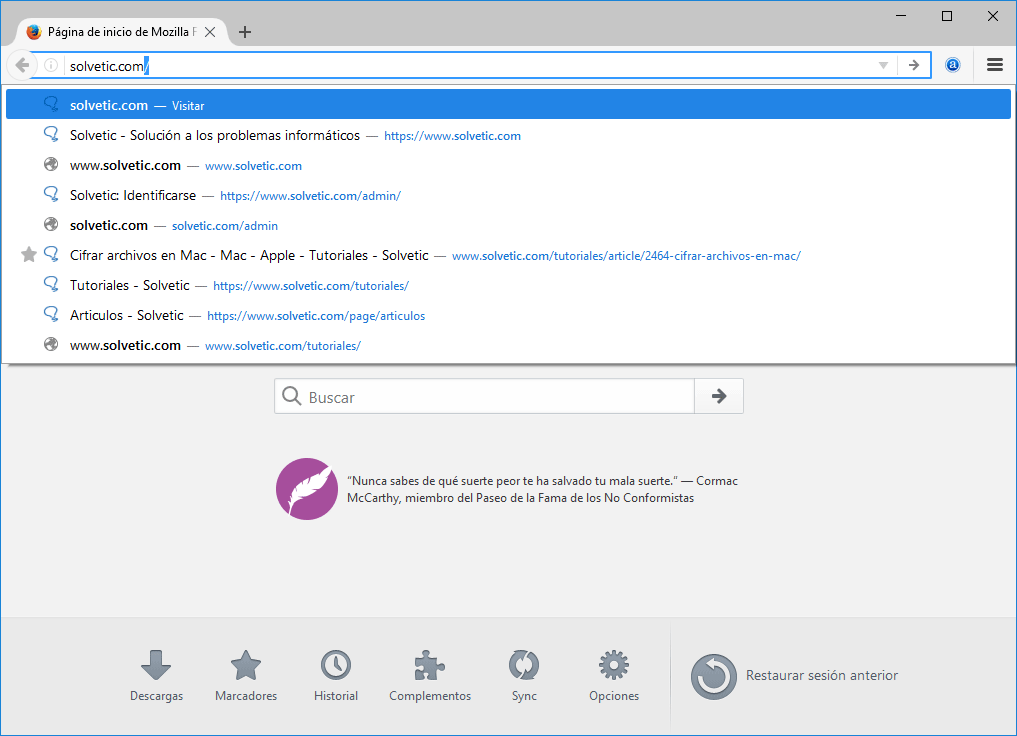Viewport: 1017px width, 736px height.
Task: Pick www.solvetic.com/tutoriales/ suggestion
Action: pos(508,345)
